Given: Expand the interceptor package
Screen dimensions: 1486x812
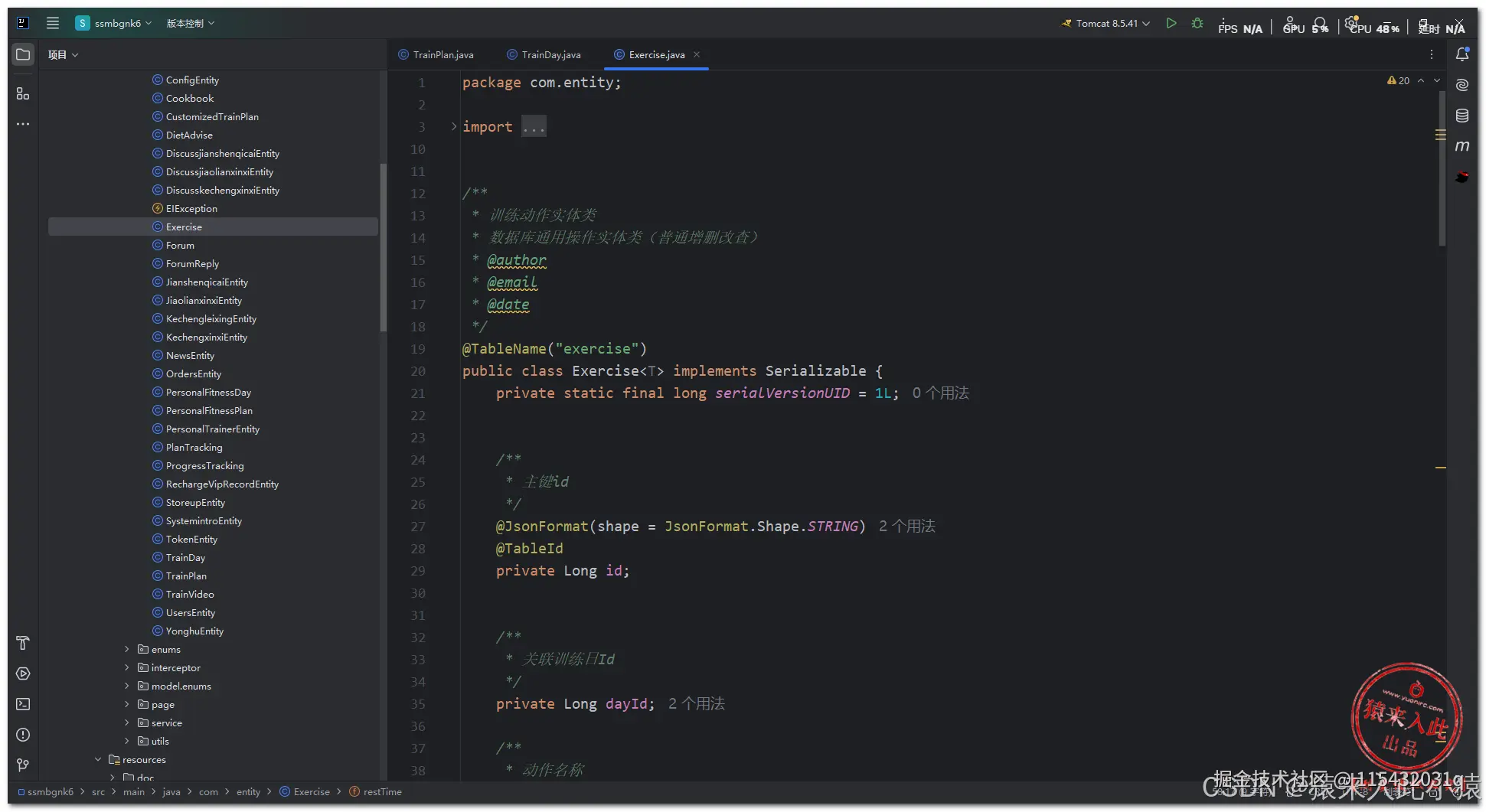Looking at the screenshot, I should (x=127, y=668).
